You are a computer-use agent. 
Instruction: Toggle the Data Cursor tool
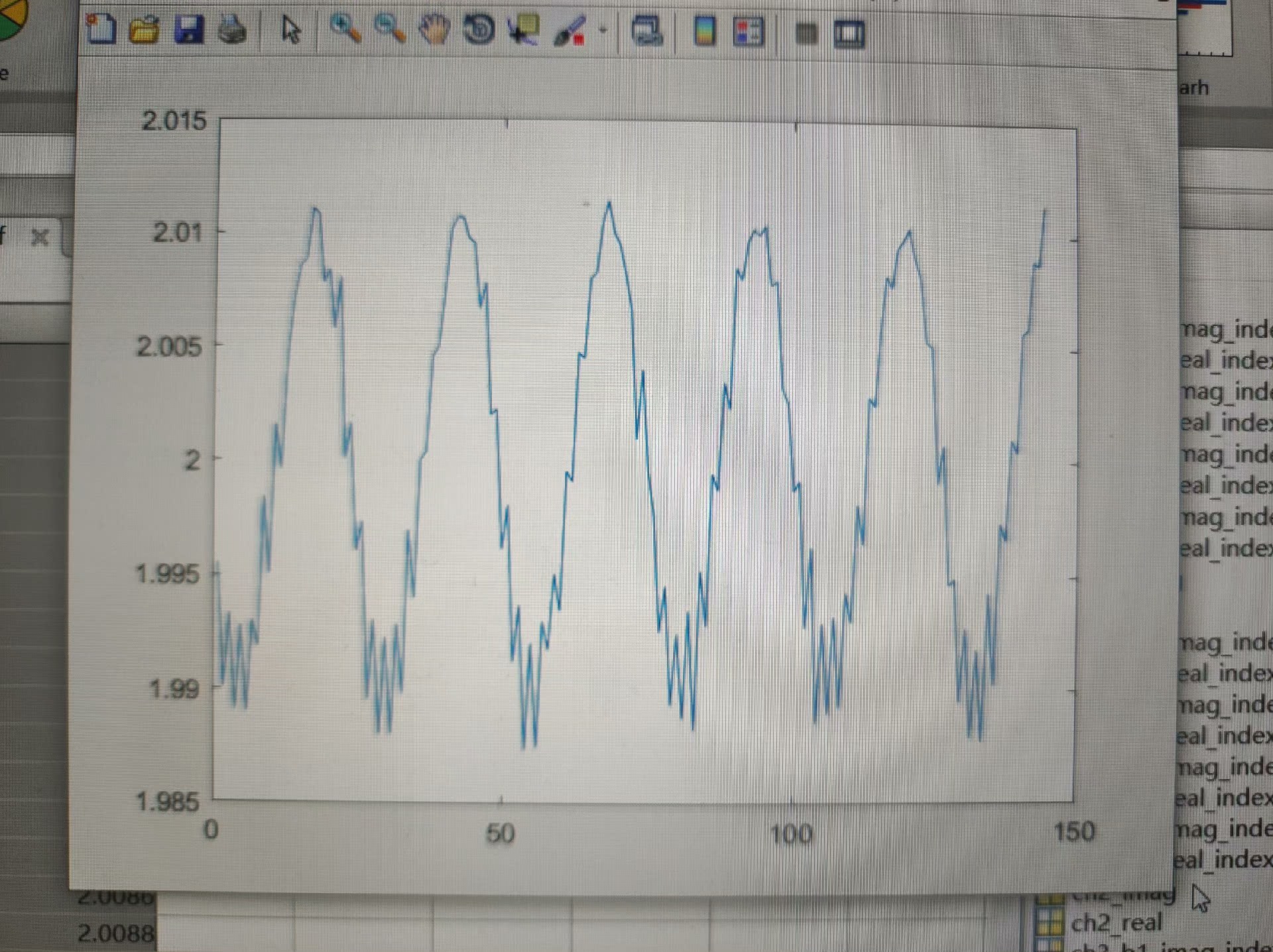point(524,30)
